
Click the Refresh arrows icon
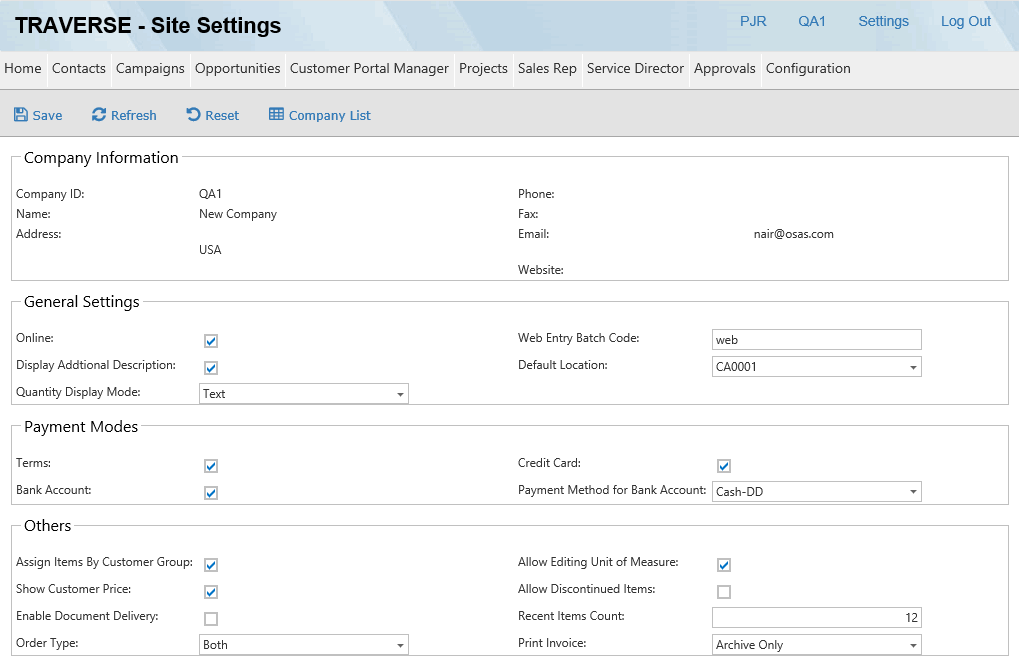[x=99, y=115]
